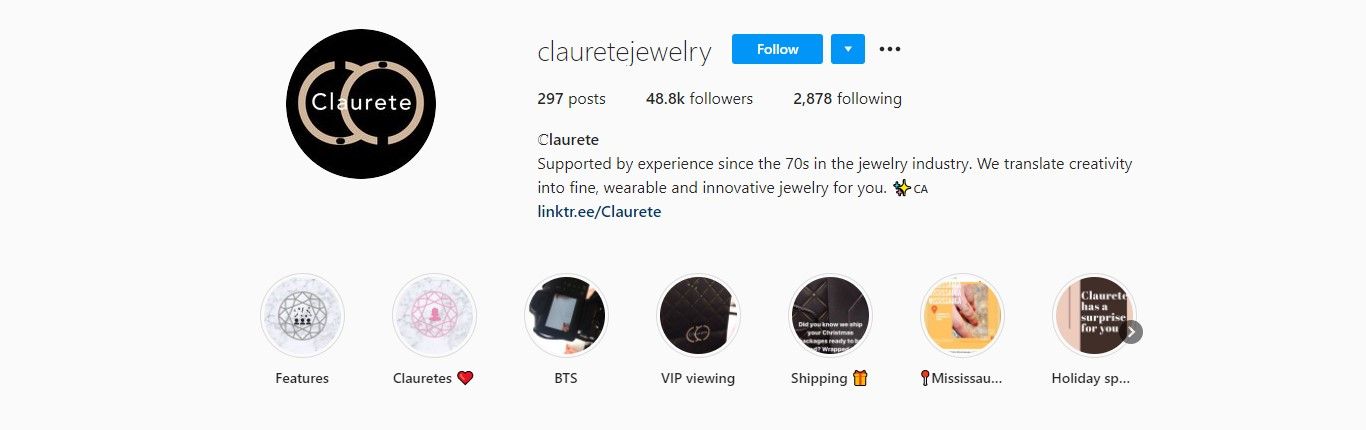Click the VIP viewing label text
This screenshot has height=430, width=1366.
click(x=698, y=379)
